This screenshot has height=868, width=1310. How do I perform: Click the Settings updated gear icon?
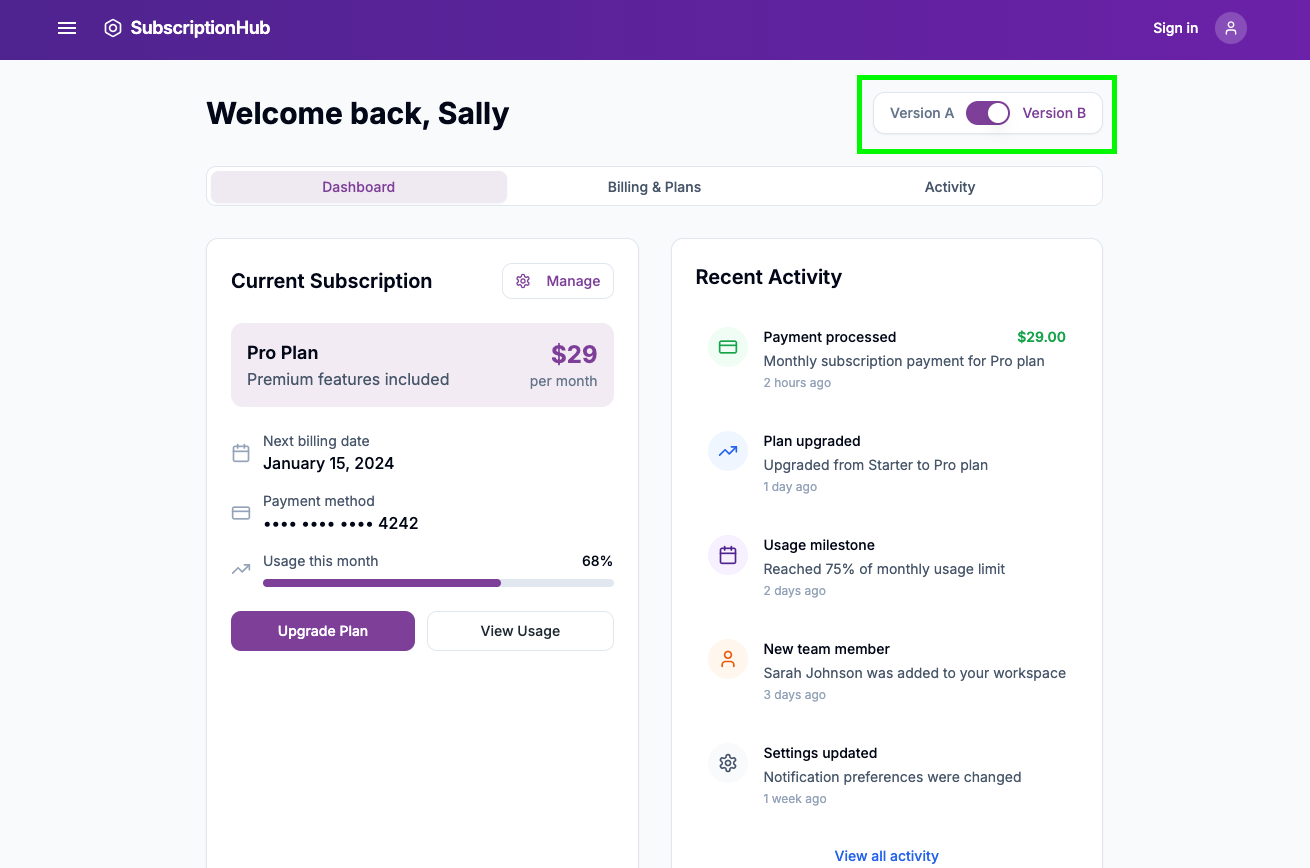[x=728, y=763]
